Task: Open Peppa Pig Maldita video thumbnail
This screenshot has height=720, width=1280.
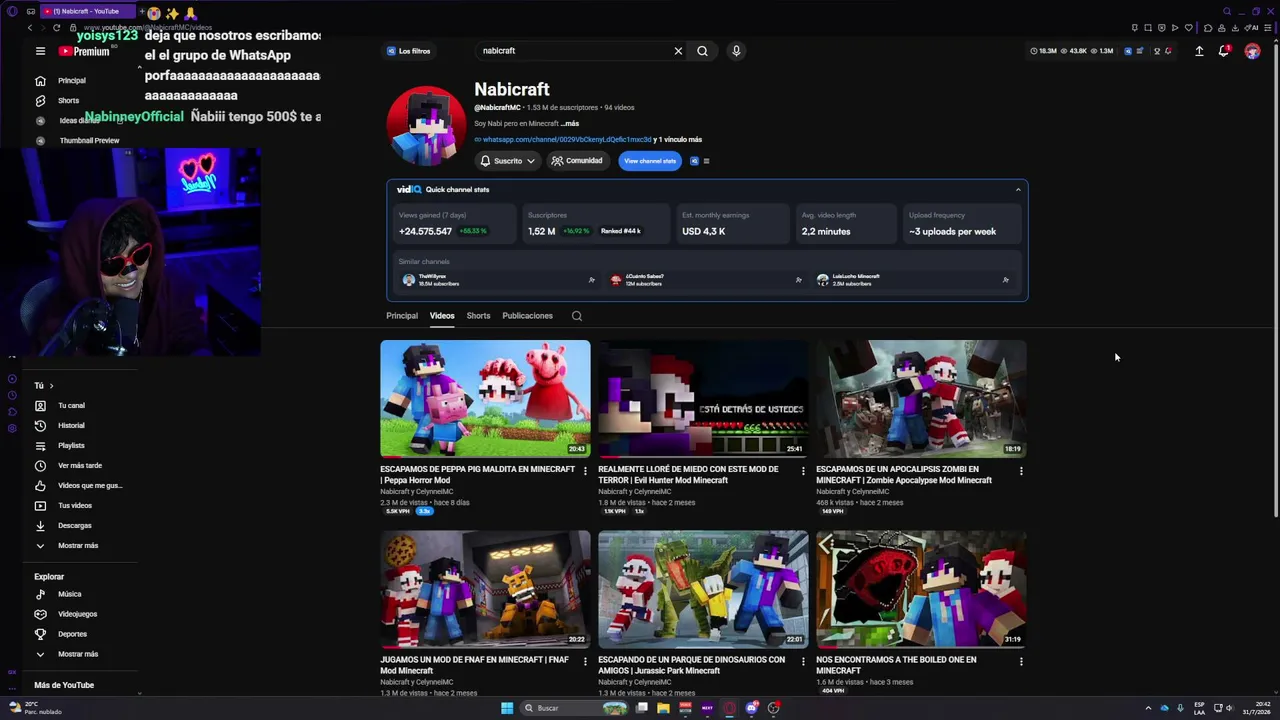Action: click(x=485, y=399)
